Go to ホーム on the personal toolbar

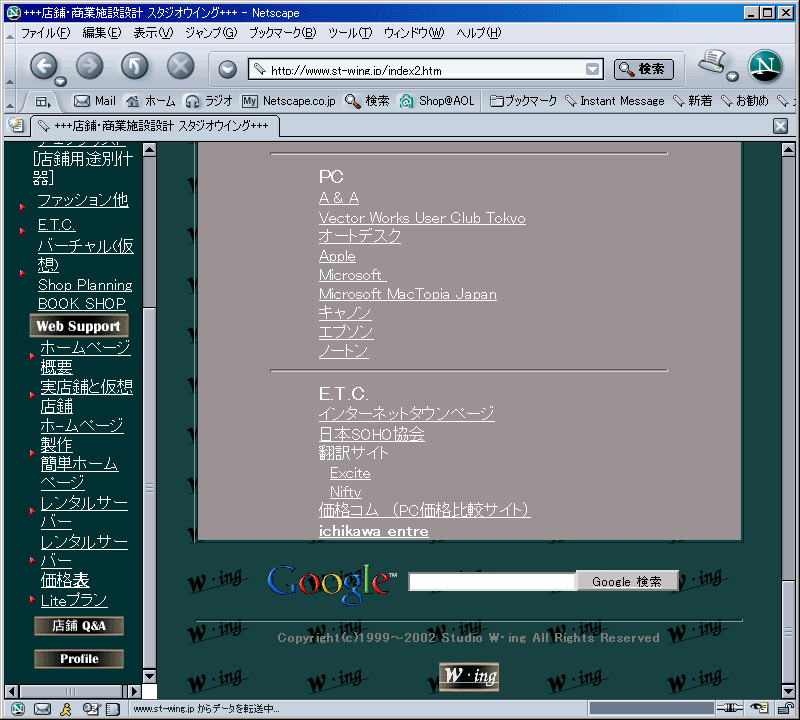151,101
